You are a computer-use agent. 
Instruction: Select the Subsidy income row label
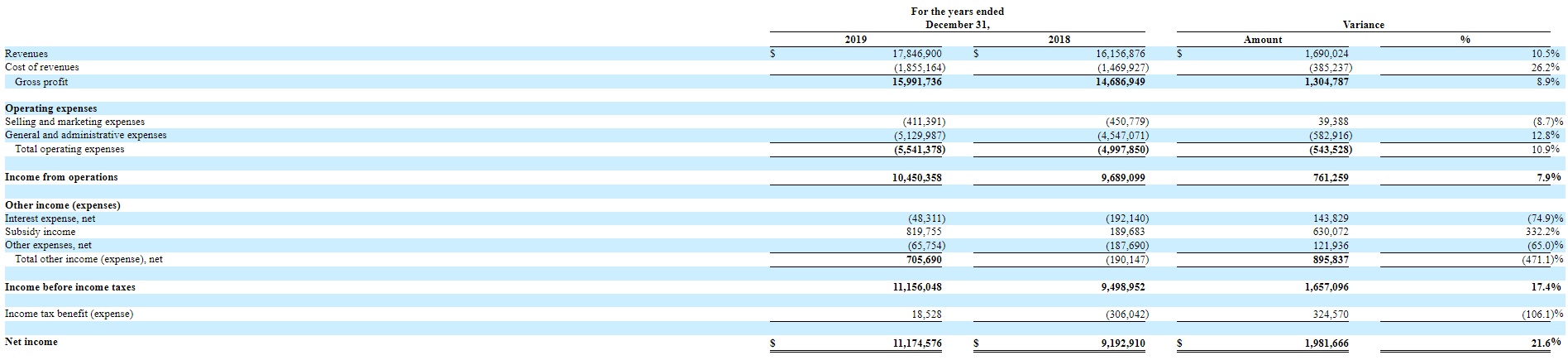[41, 232]
